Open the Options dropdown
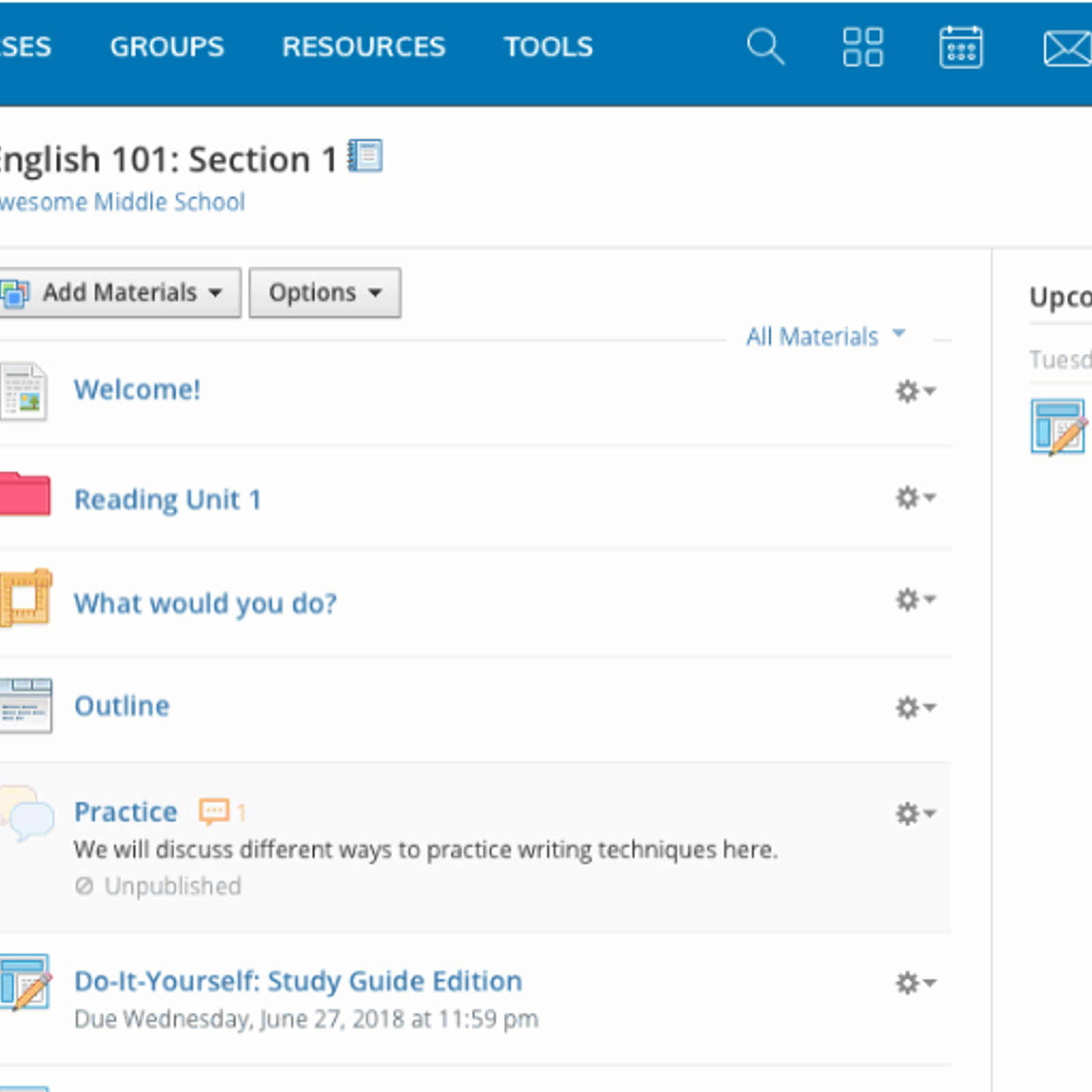This screenshot has width=1092, height=1092. point(324,293)
